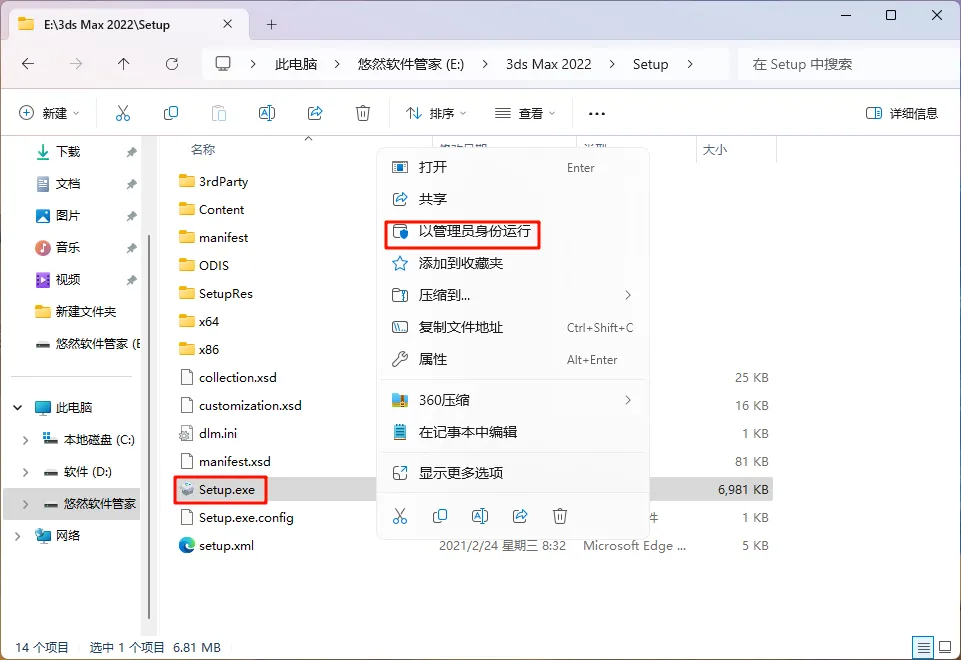The image size is (961, 660).
Task: Go back with the Back arrow
Action: 28,64
